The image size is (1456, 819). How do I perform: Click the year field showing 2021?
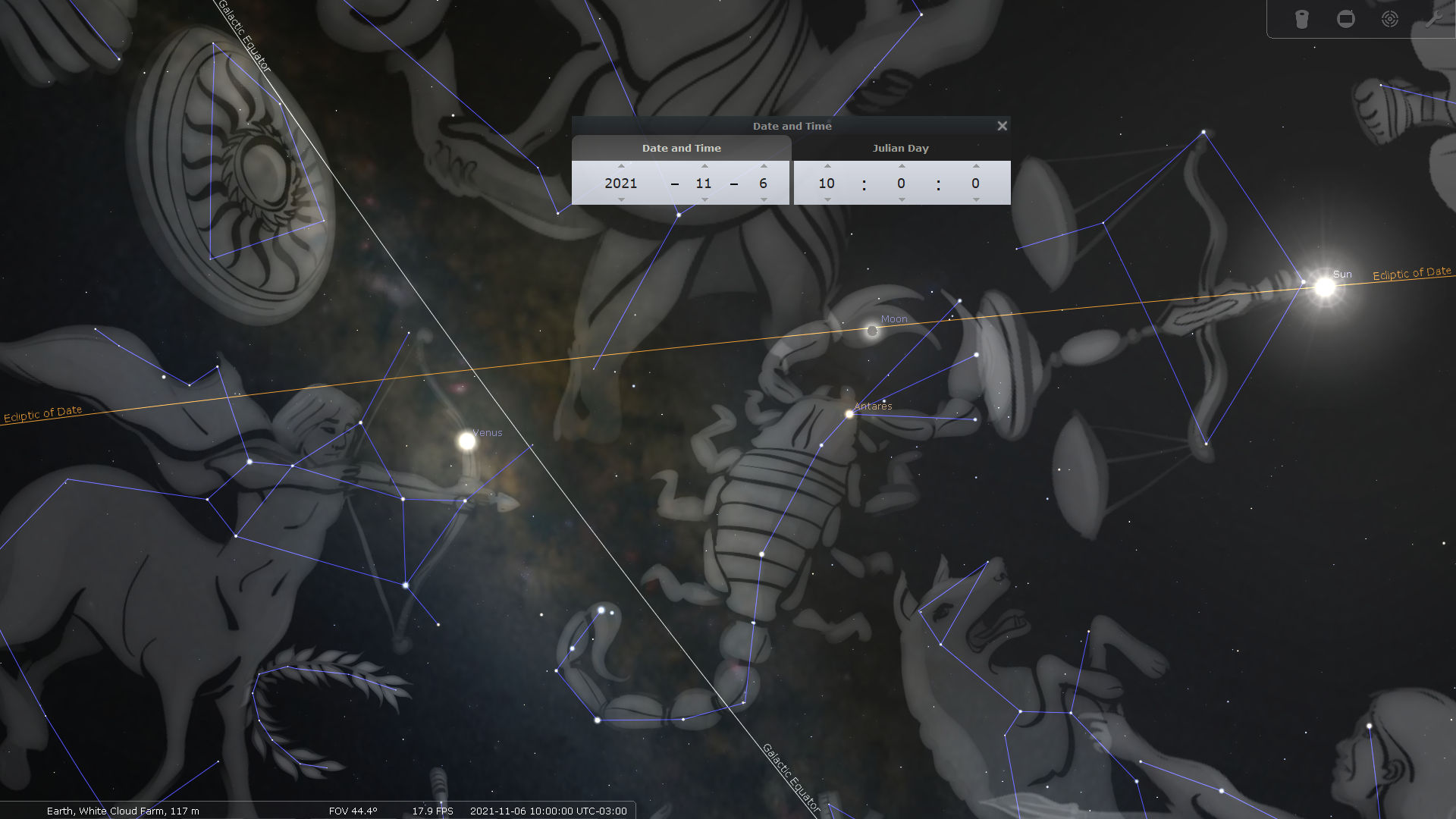[x=621, y=184]
